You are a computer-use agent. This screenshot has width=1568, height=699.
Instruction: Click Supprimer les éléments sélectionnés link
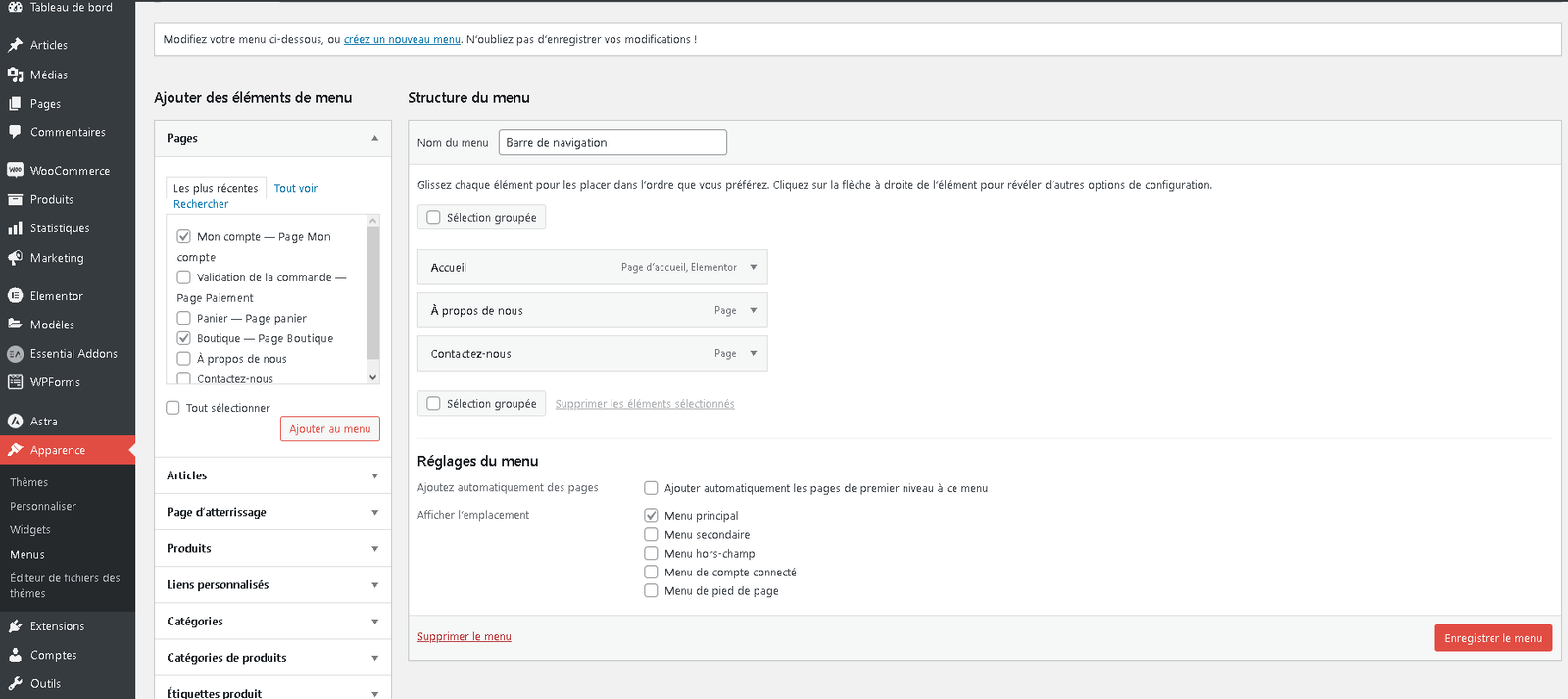[645, 404]
